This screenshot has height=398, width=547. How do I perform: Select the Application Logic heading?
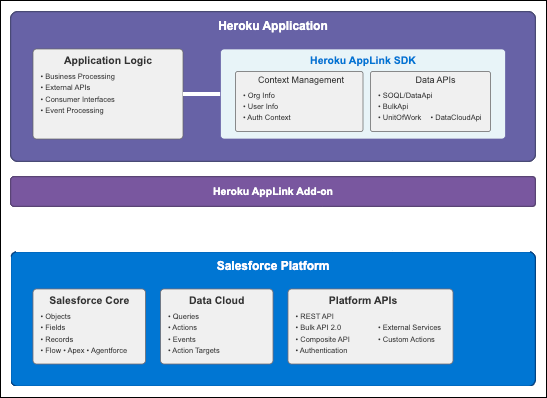click(x=108, y=60)
